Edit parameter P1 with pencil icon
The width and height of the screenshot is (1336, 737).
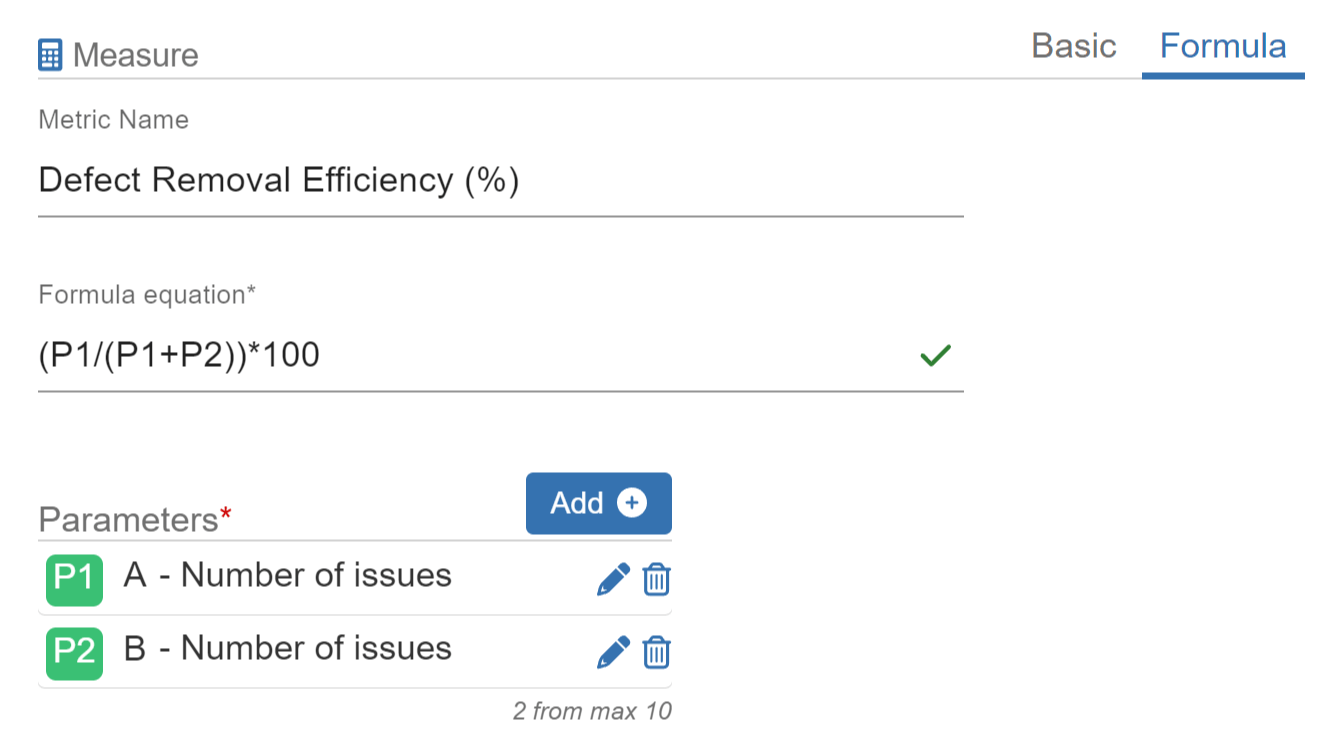tap(613, 579)
